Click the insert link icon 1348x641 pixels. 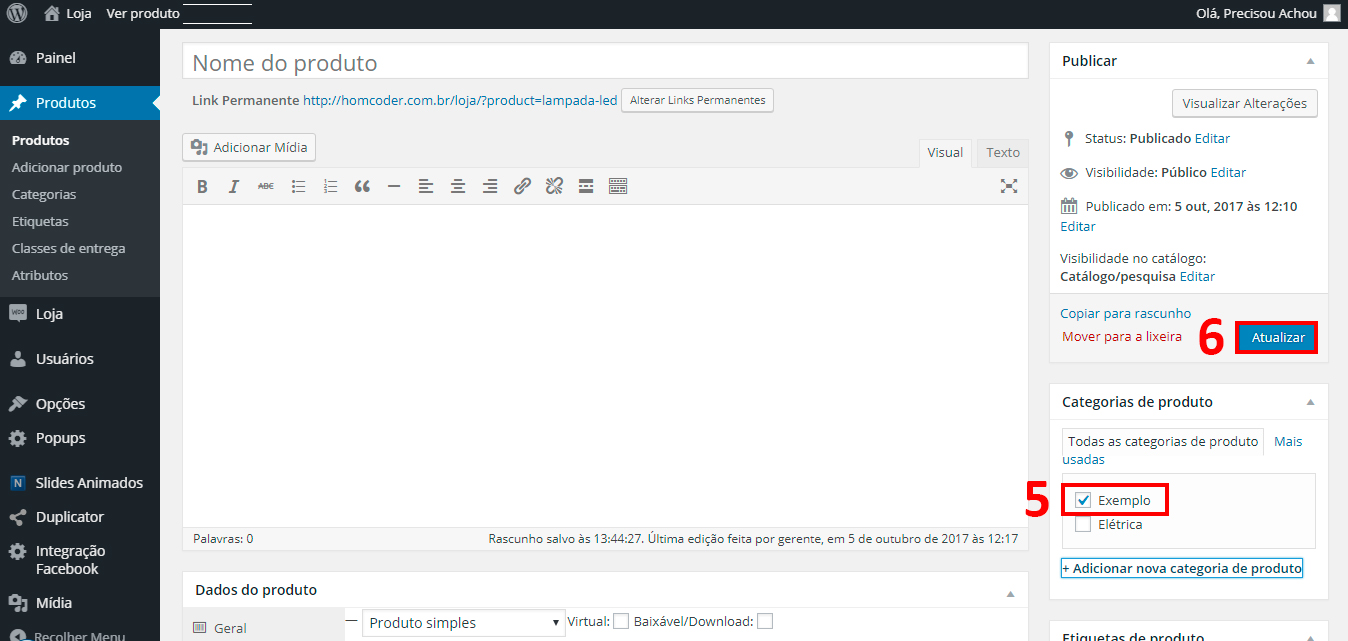(522, 186)
